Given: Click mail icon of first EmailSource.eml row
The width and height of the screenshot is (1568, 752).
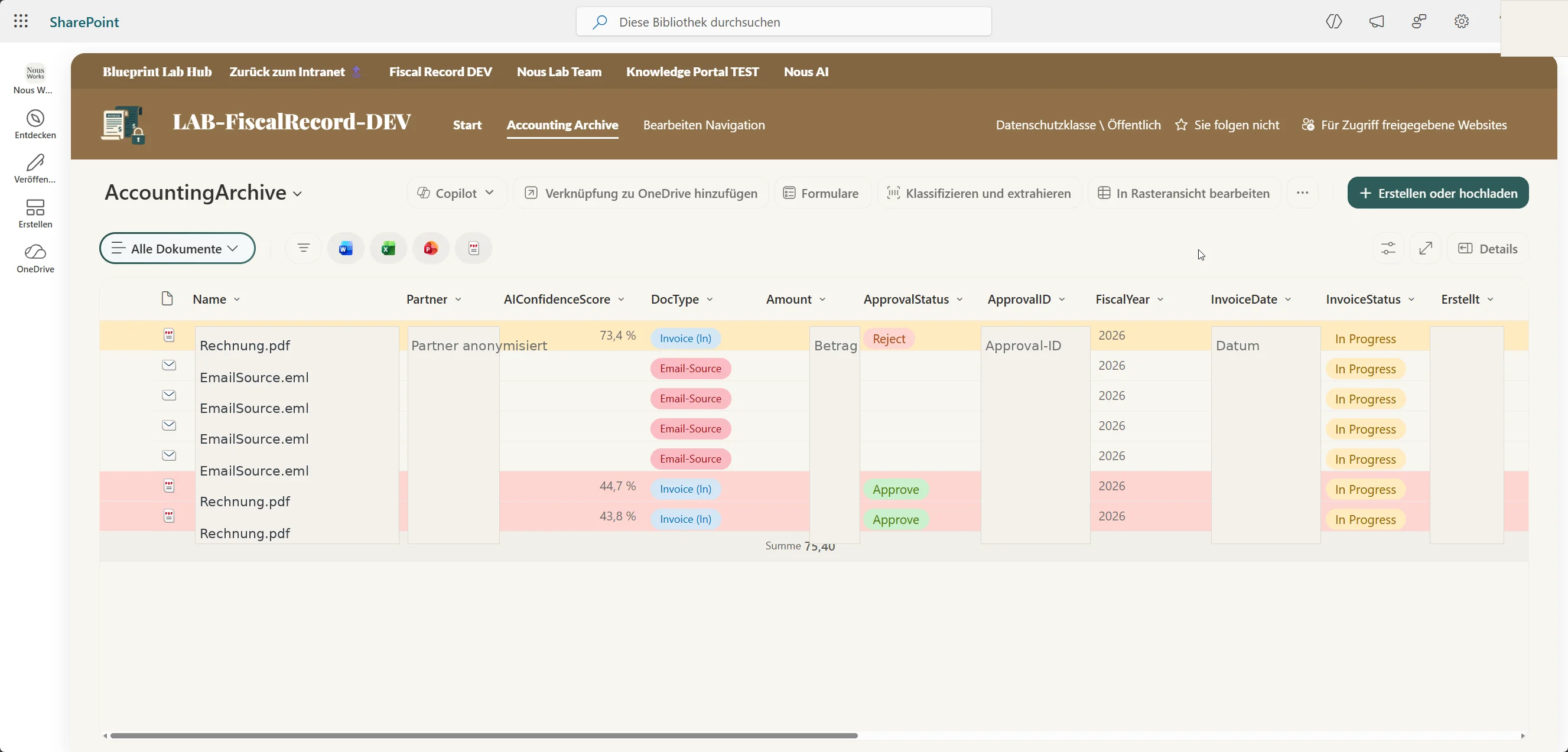Looking at the screenshot, I should 169,365.
